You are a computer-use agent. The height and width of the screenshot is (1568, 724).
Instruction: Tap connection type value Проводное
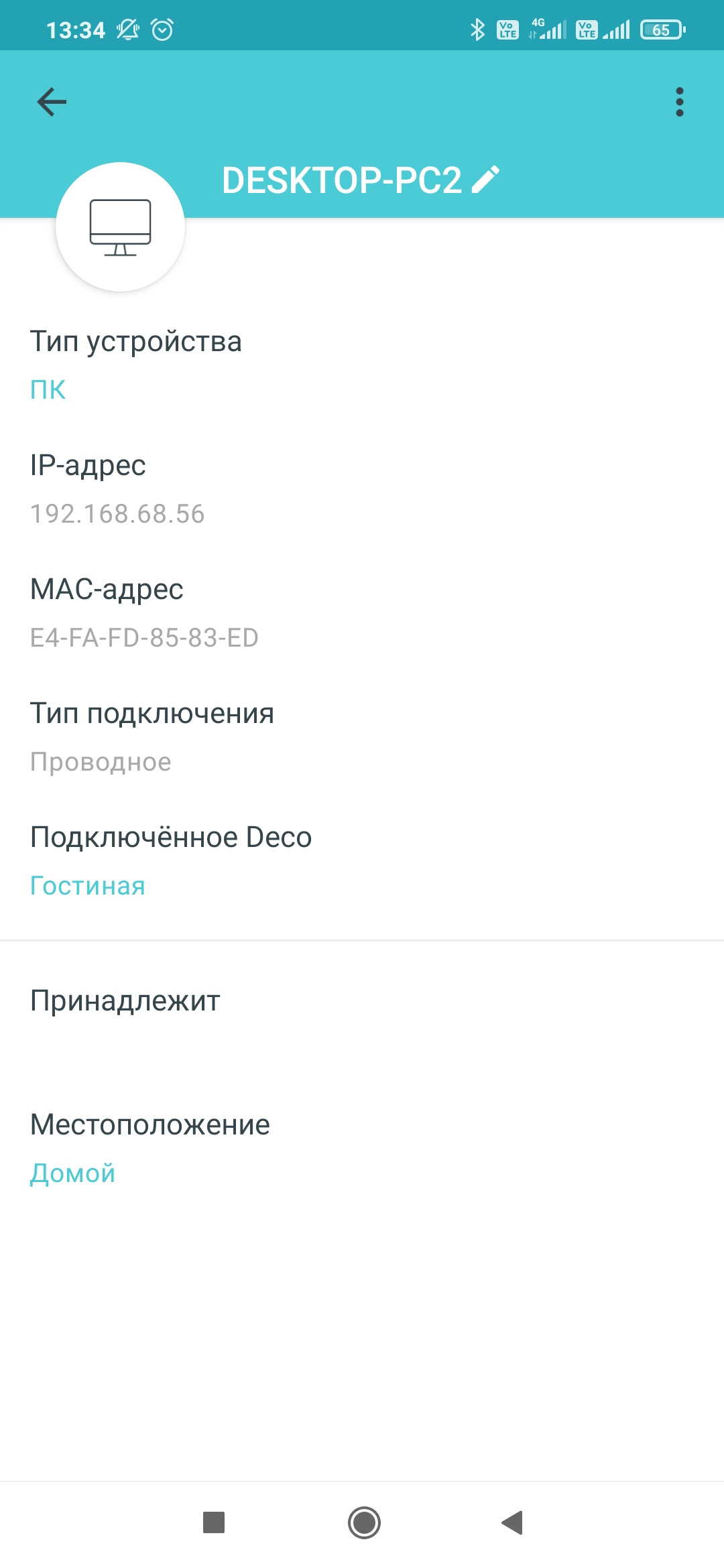point(101,762)
